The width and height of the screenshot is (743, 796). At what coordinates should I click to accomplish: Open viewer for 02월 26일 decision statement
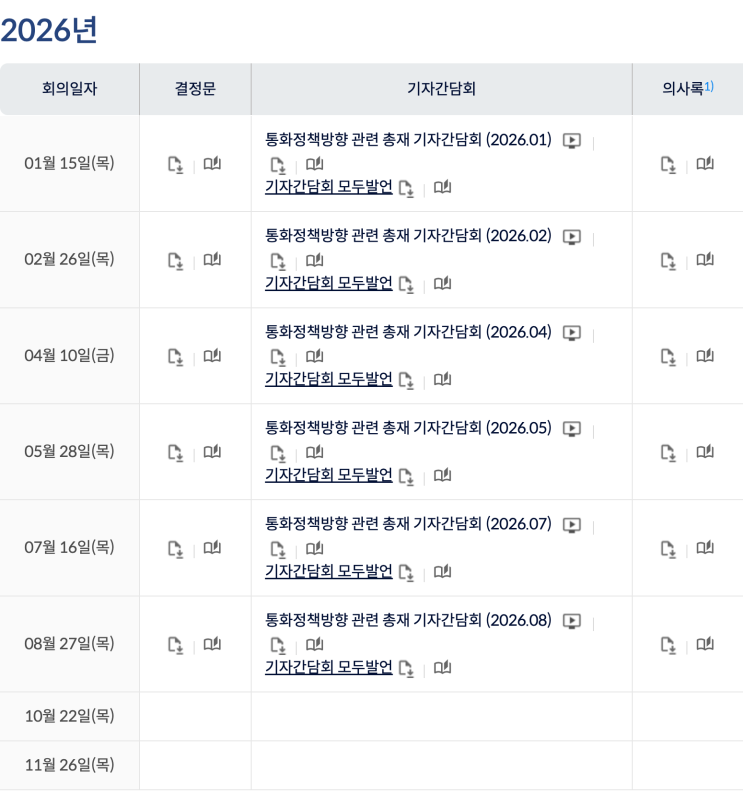[212, 260]
